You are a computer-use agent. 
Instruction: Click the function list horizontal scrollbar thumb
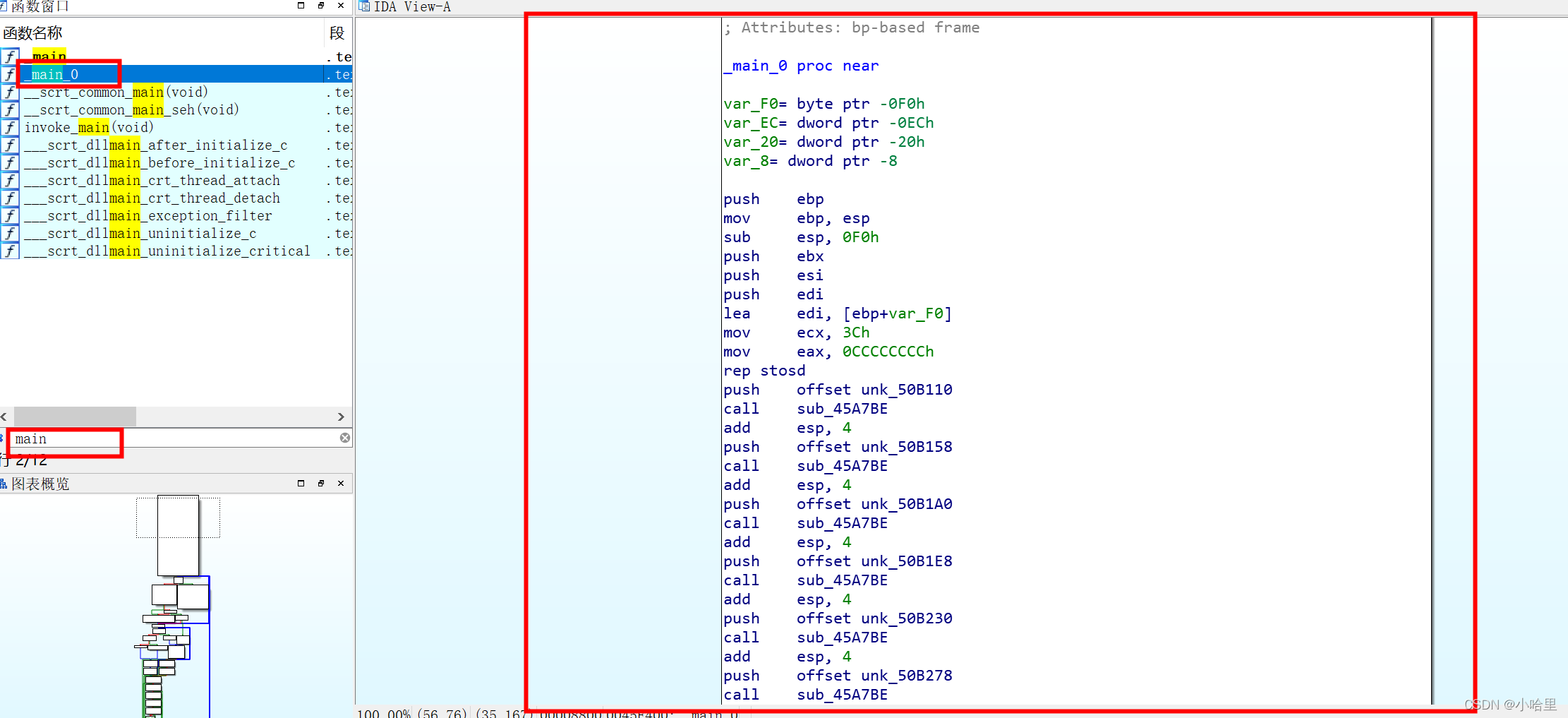point(75,417)
